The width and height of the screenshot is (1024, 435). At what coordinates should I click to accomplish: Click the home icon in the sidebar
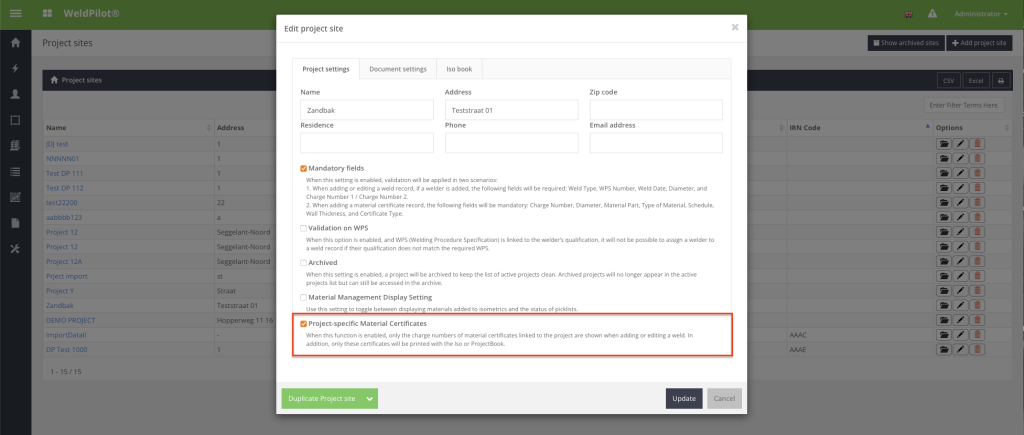15,43
